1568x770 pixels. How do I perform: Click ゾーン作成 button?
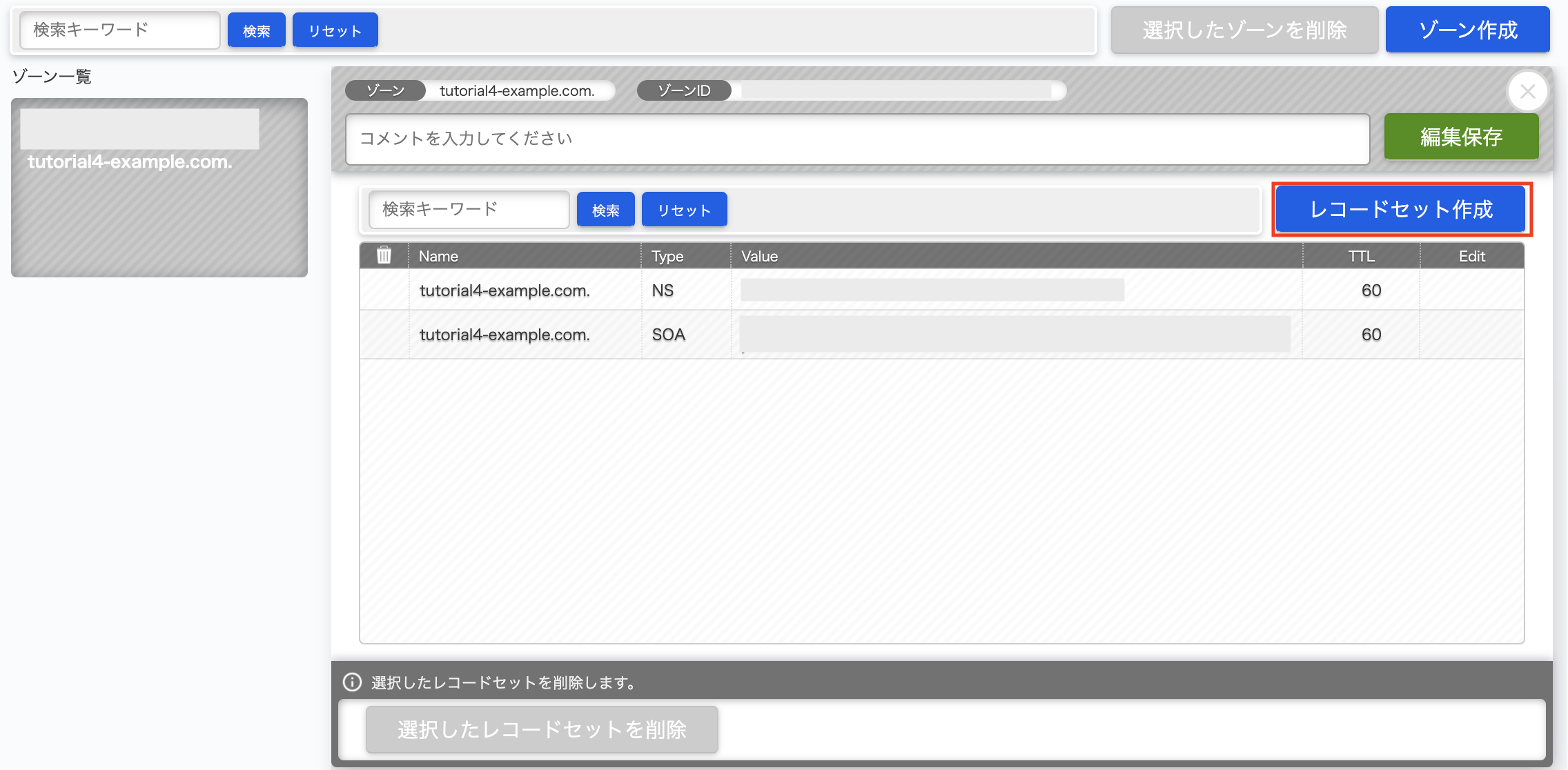1467,30
